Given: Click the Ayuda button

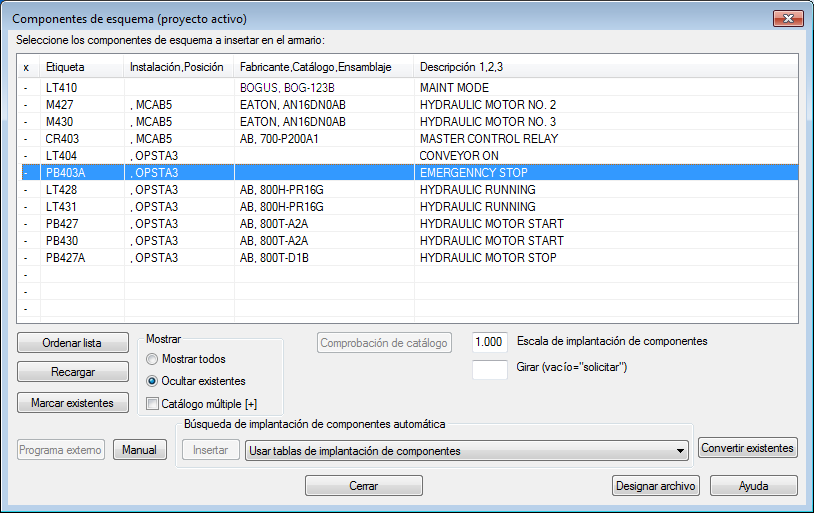Looking at the screenshot, I should (754, 485).
